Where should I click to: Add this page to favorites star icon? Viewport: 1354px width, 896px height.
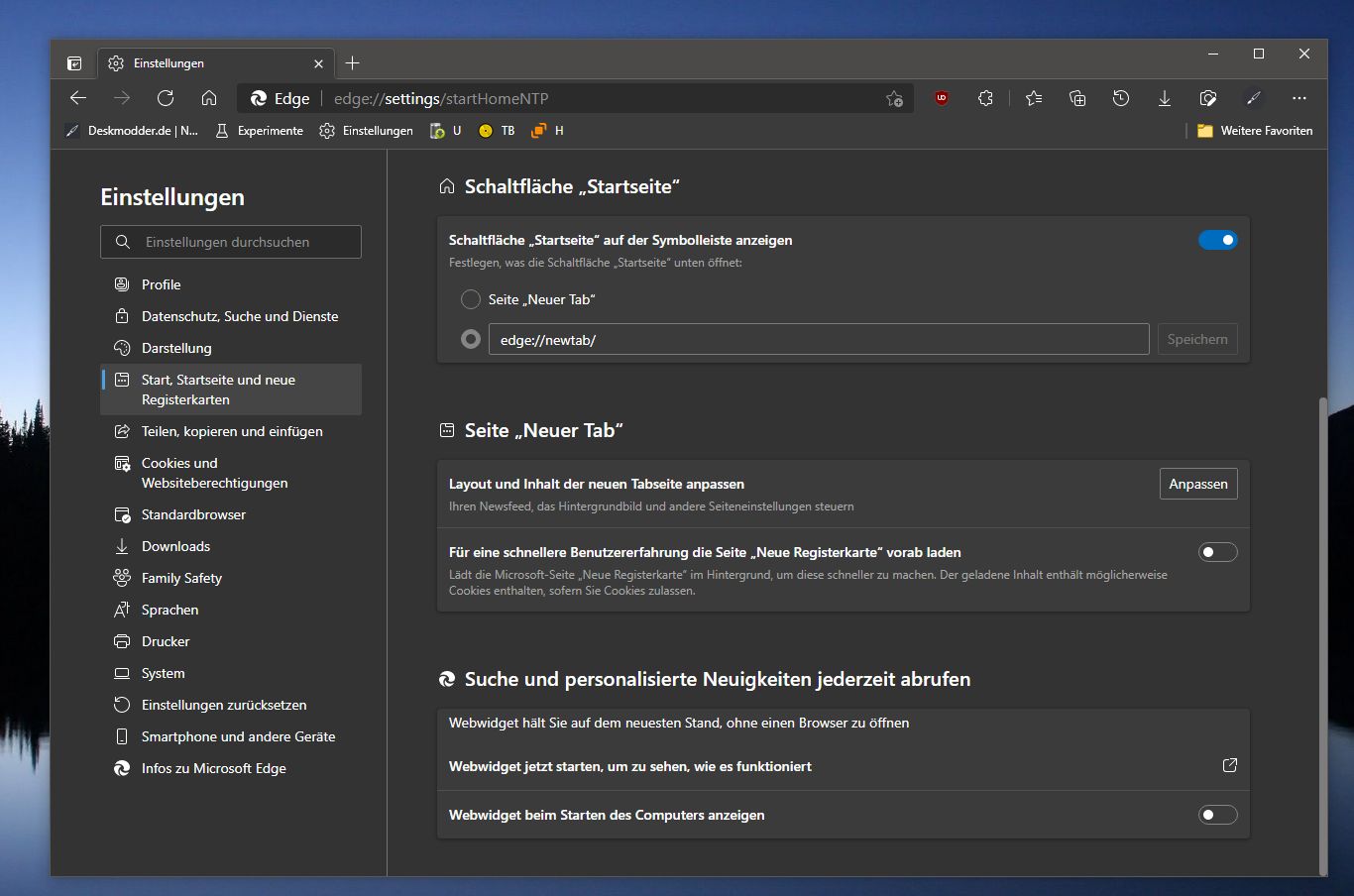tap(894, 98)
